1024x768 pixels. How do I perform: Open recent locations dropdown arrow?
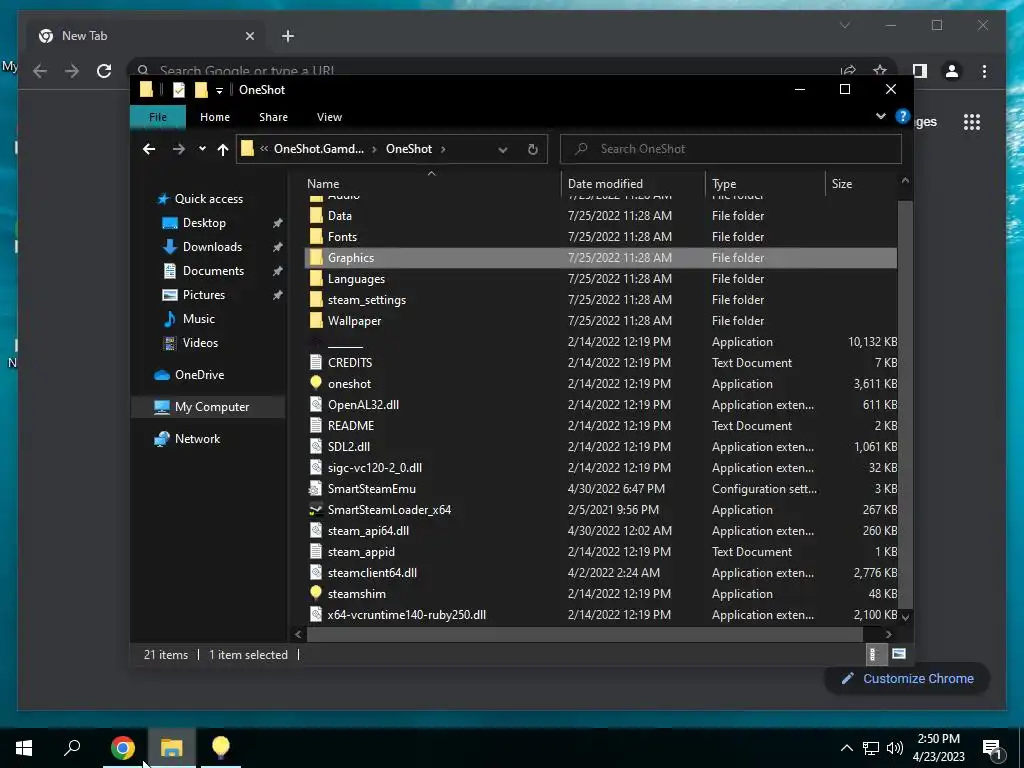pos(202,149)
